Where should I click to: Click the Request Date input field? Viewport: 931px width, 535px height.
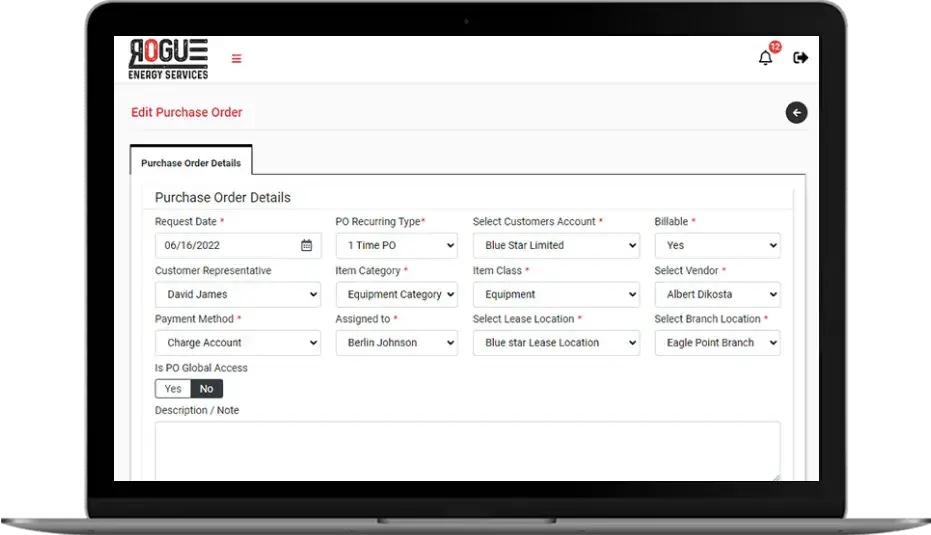225,245
